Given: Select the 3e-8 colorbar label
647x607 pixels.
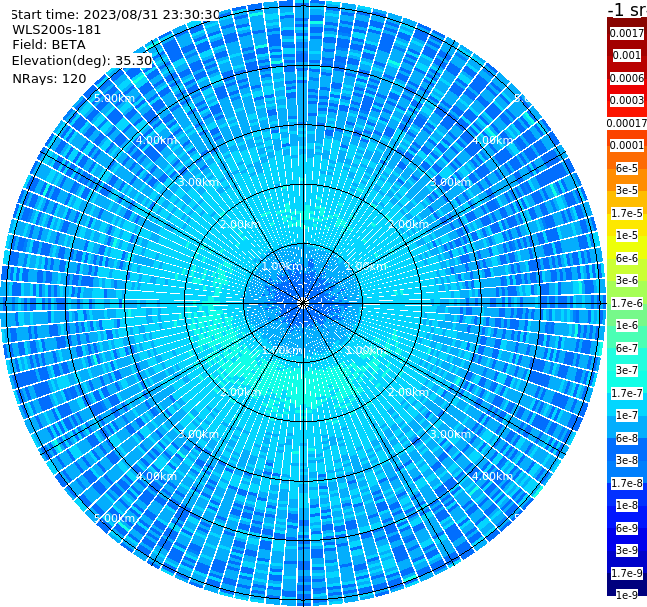Looking at the screenshot, I should click(x=627, y=460).
